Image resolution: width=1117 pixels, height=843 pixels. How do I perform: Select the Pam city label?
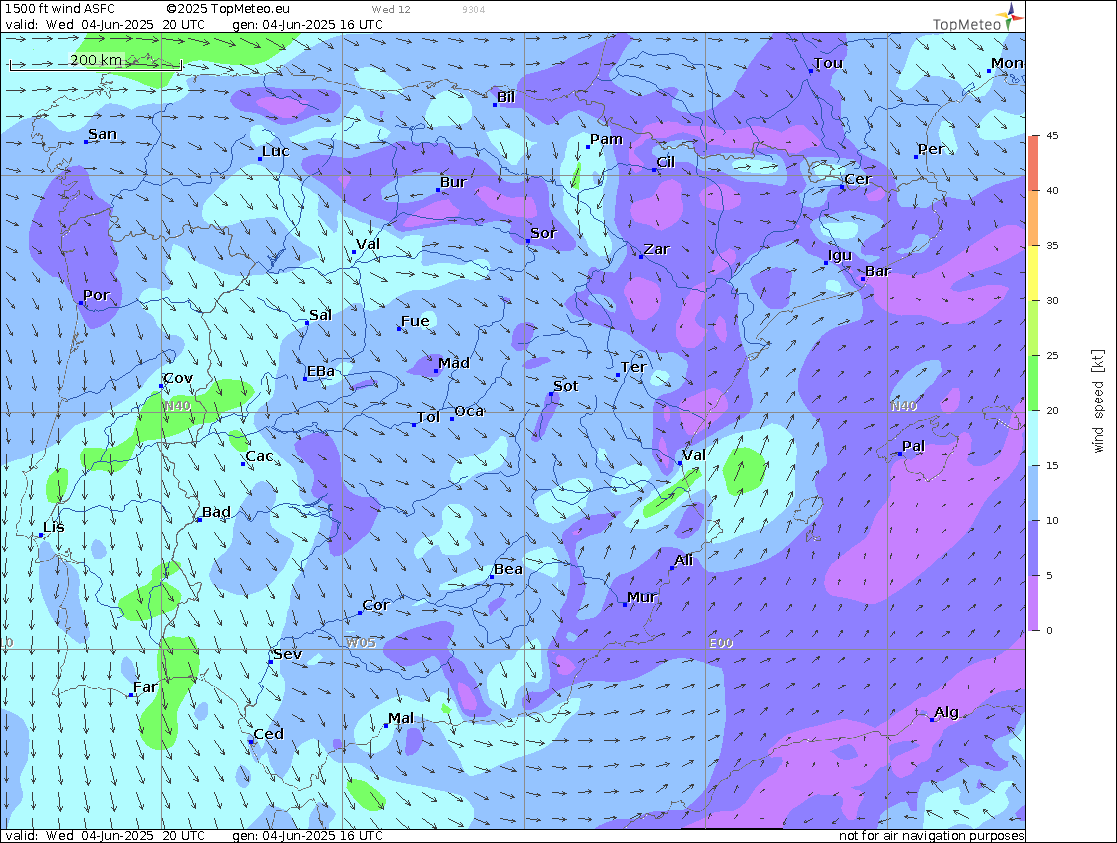pos(606,139)
